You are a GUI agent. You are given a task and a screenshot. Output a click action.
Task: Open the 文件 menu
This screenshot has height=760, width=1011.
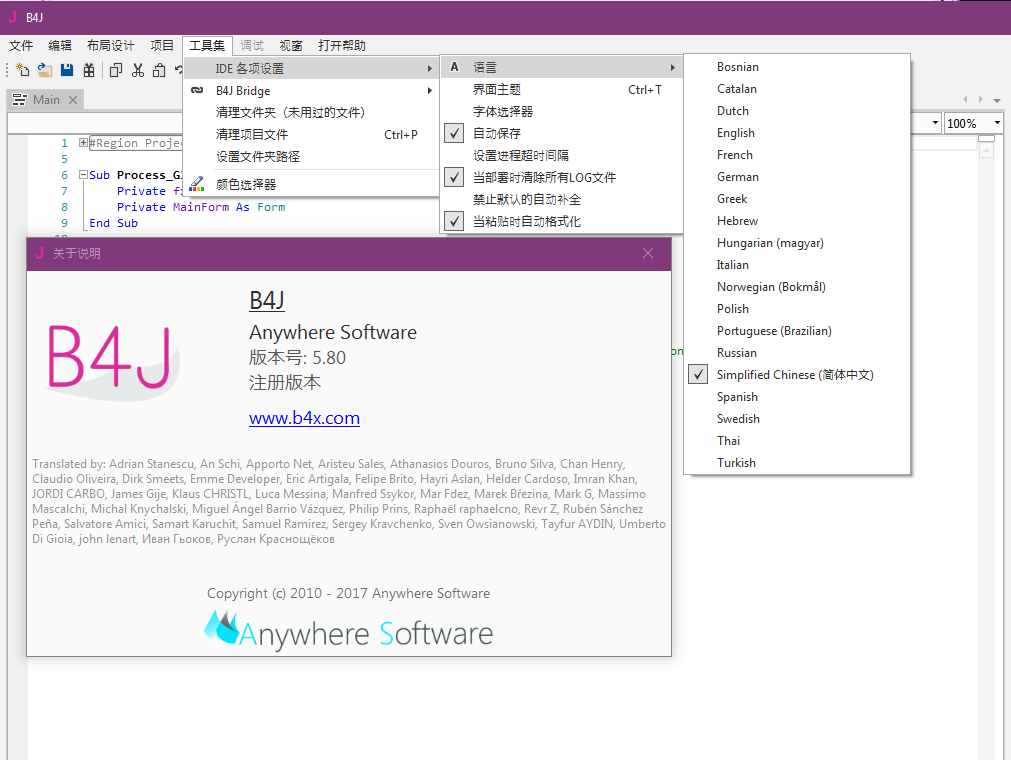click(21, 46)
